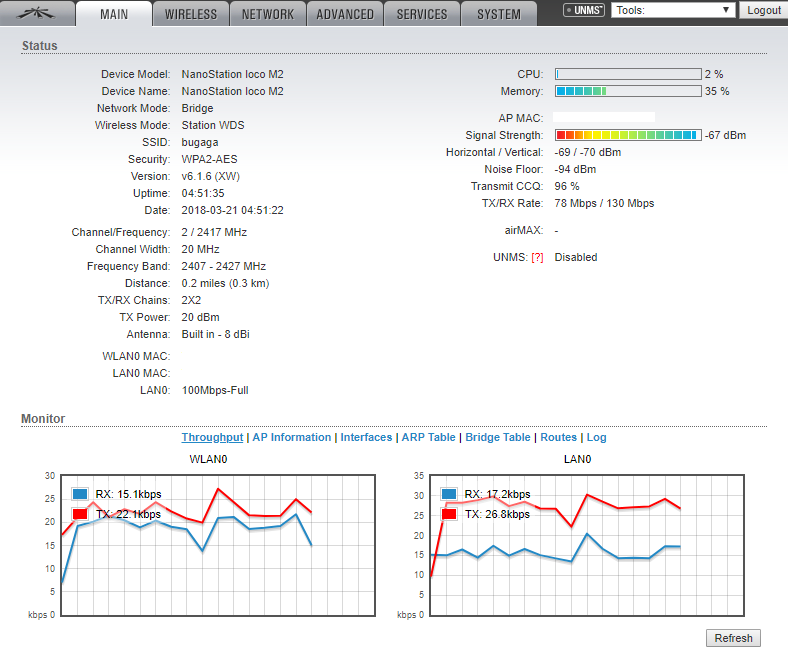Click Frequency Band value 2407 - 2427 MHz
This screenshot has height=658, width=788.
[224, 266]
